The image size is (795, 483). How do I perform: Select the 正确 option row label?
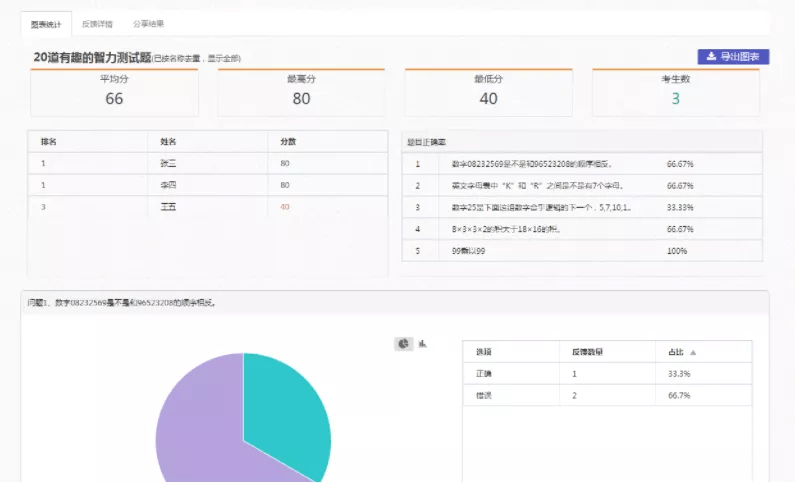coord(484,374)
